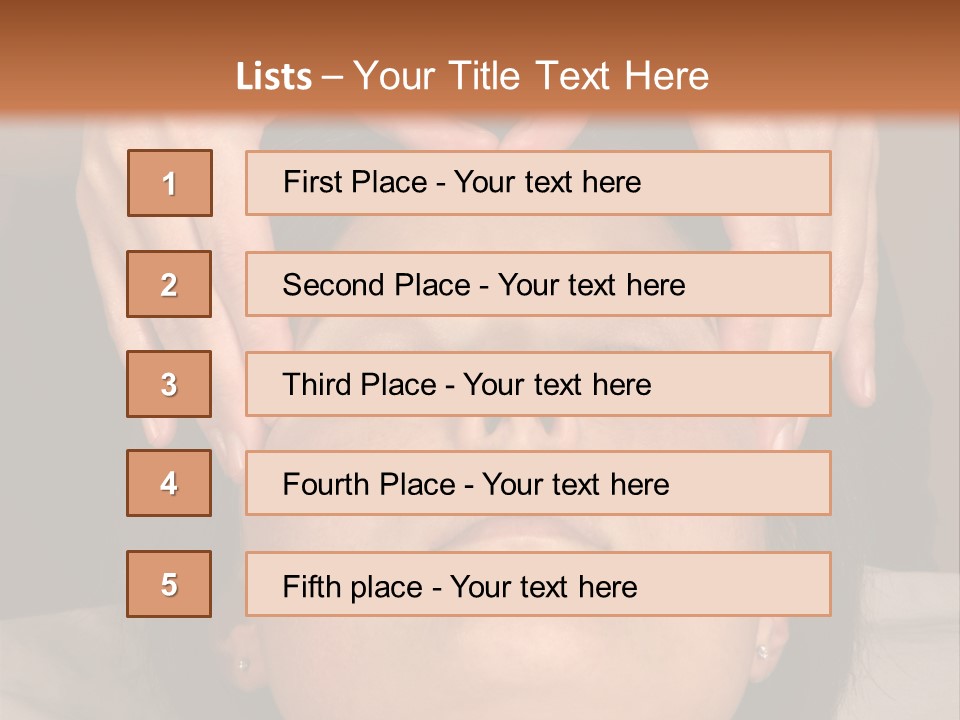This screenshot has height=720, width=960.
Task: Select the number 4 box
Action: click(x=170, y=483)
